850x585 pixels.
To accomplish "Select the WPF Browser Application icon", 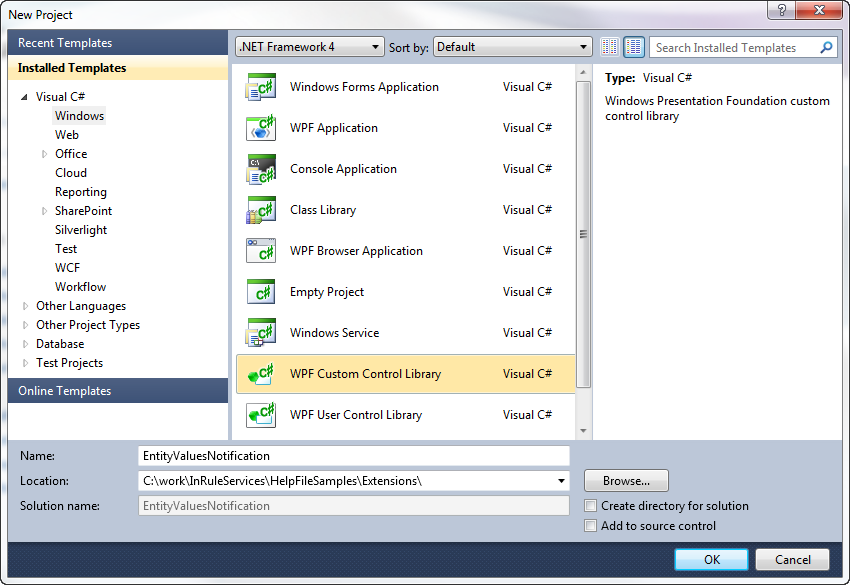I will (x=261, y=251).
